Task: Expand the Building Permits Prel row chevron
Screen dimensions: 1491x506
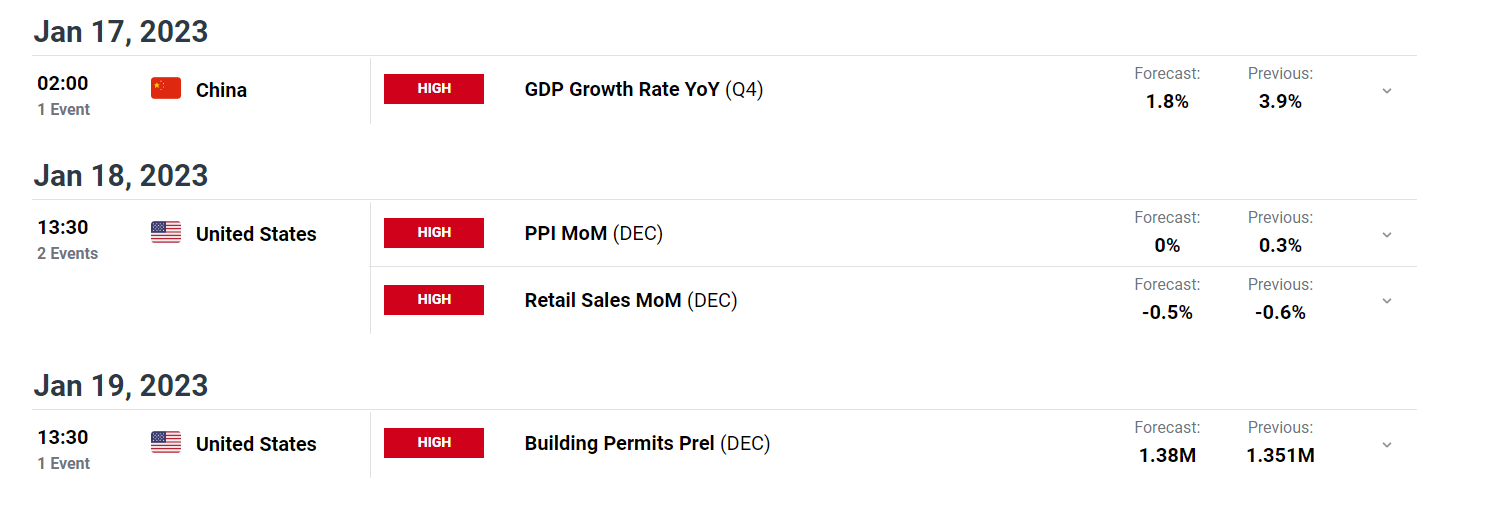Action: tap(1387, 444)
